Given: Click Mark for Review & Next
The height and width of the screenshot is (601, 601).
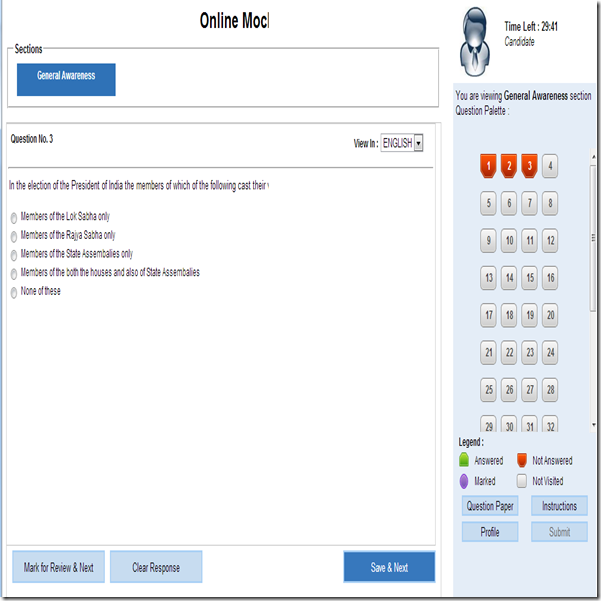Looking at the screenshot, I should pyautogui.click(x=58, y=567).
